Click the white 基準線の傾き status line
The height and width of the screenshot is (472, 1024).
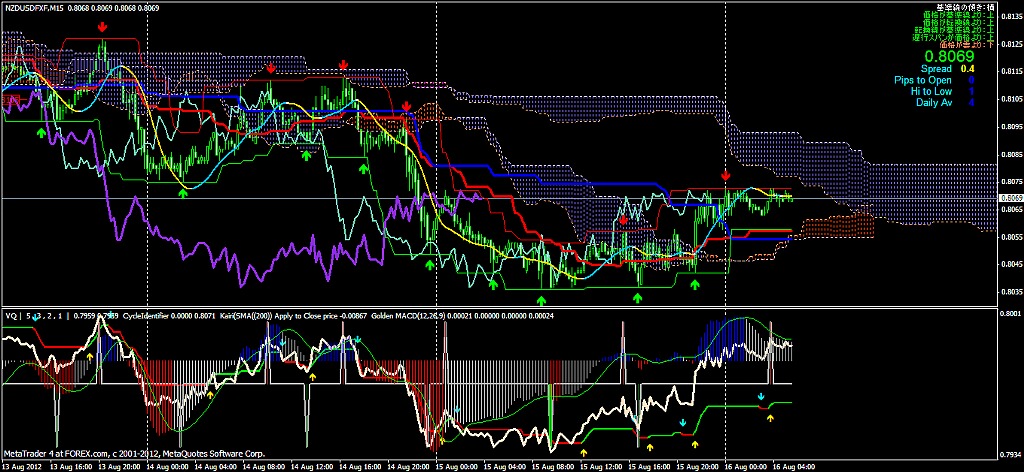tap(965, 7)
